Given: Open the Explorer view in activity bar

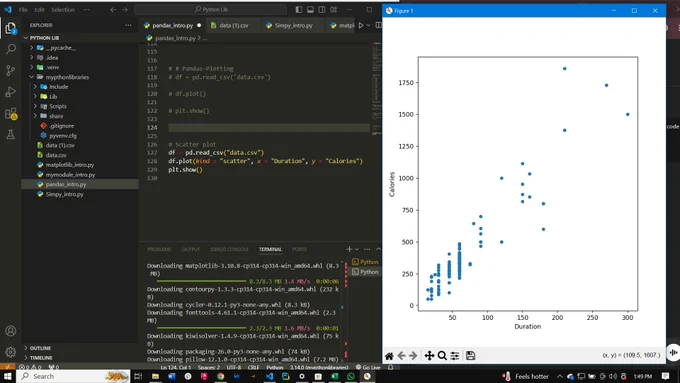Looking at the screenshot, I should coord(10,28).
